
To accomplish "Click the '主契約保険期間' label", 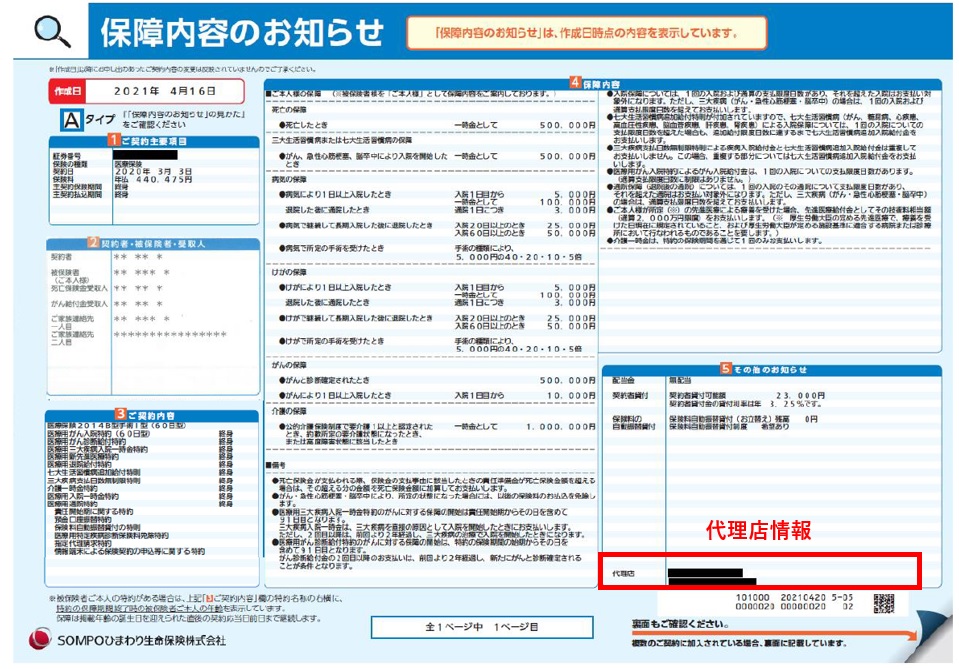I will pyautogui.click(x=77, y=187).
